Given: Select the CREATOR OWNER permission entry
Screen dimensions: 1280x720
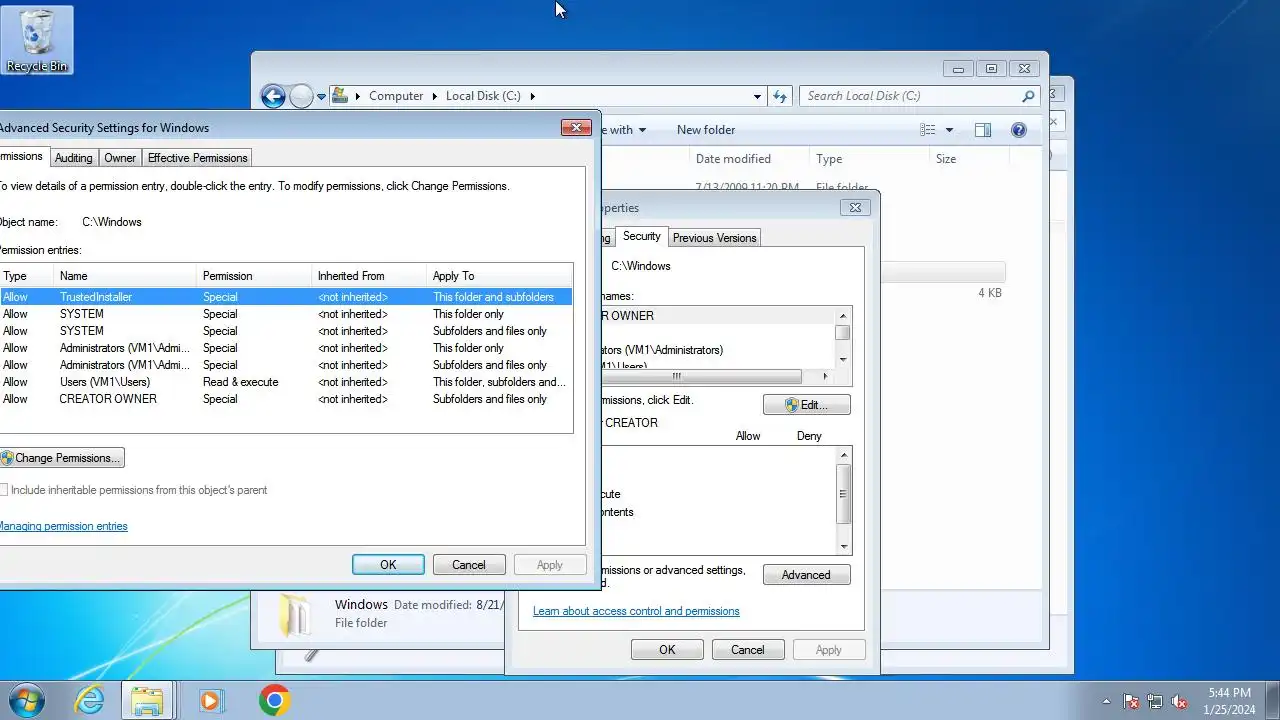Looking at the screenshot, I should [285, 399].
